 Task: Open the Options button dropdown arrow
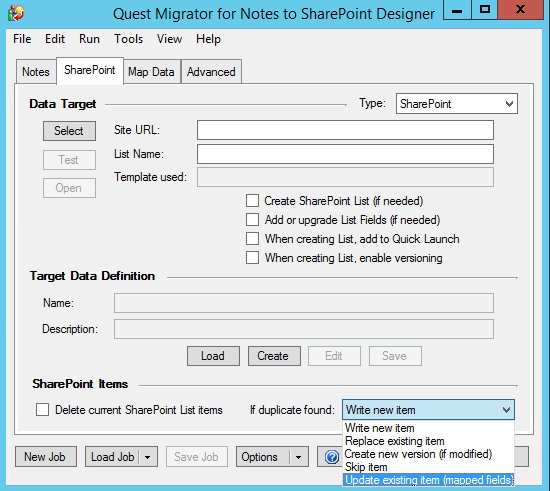click(x=299, y=457)
